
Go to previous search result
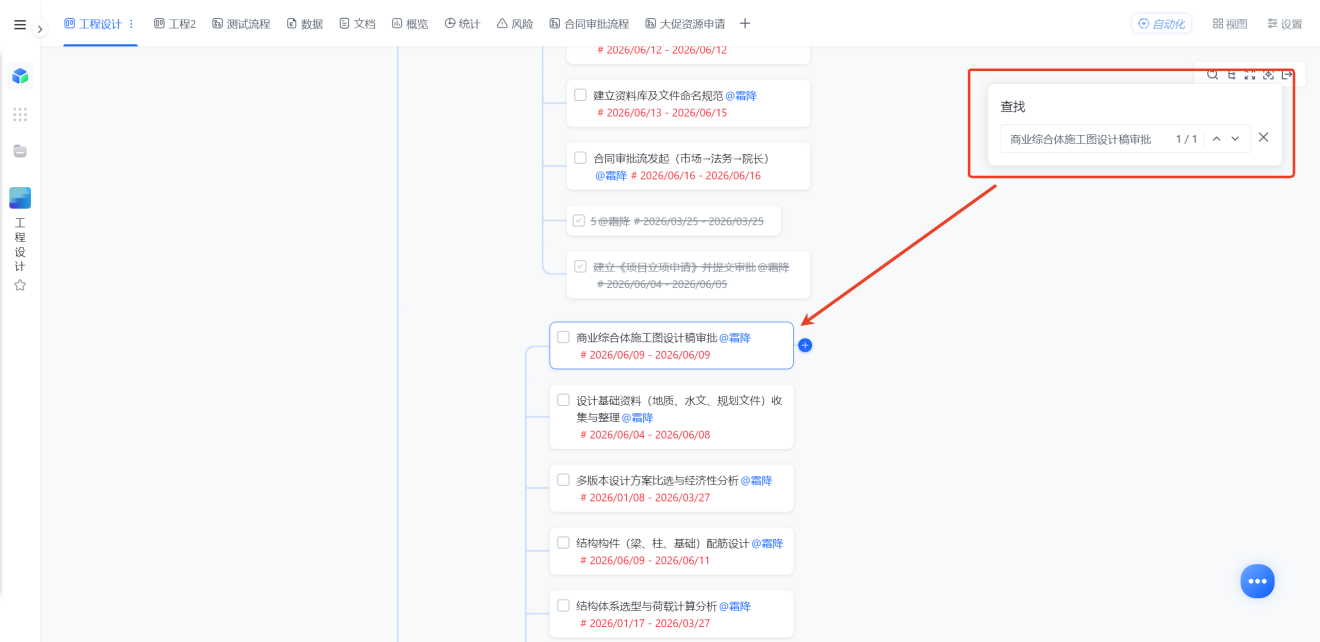click(x=1216, y=139)
